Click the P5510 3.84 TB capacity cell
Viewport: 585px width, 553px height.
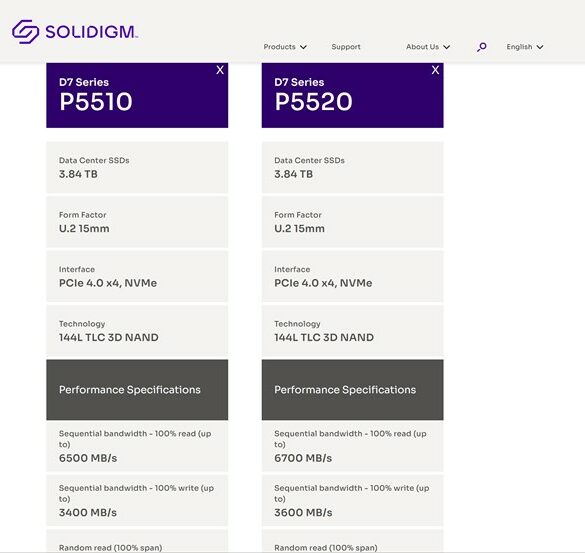(x=137, y=168)
